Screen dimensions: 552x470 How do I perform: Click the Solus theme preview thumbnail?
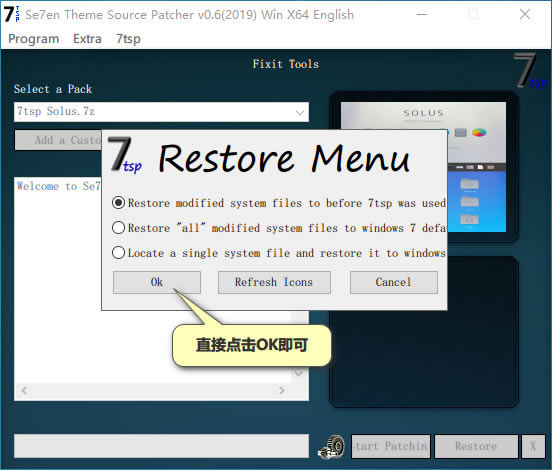[x=423, y=167]
